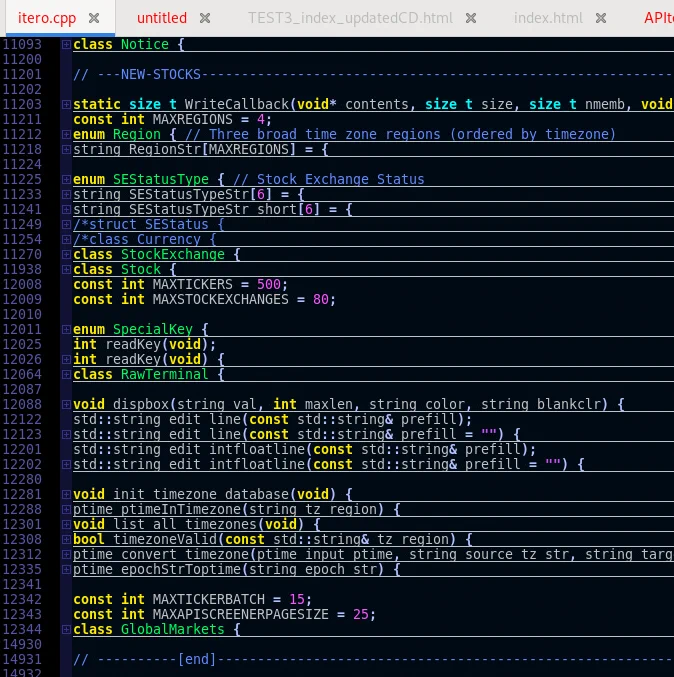Screen dimensions: 674x677
Task: Expand the folded class Stock
Action: click(66, 269)
